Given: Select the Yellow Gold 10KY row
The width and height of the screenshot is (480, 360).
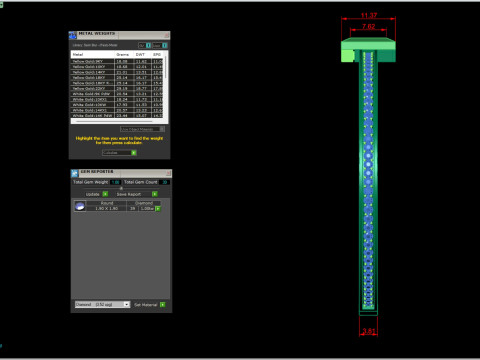Looking at the screenshot, I should coord(117,67).
